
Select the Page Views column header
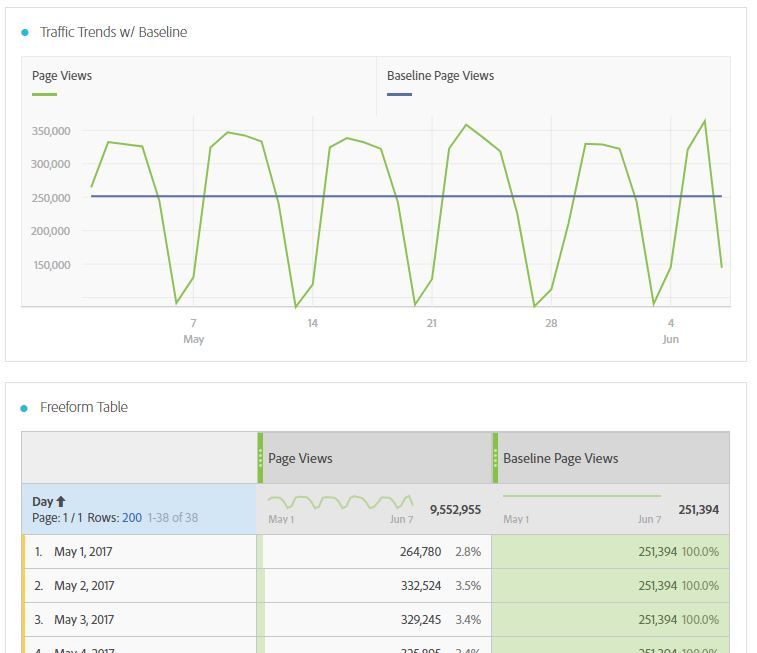(x=300, y=459)
